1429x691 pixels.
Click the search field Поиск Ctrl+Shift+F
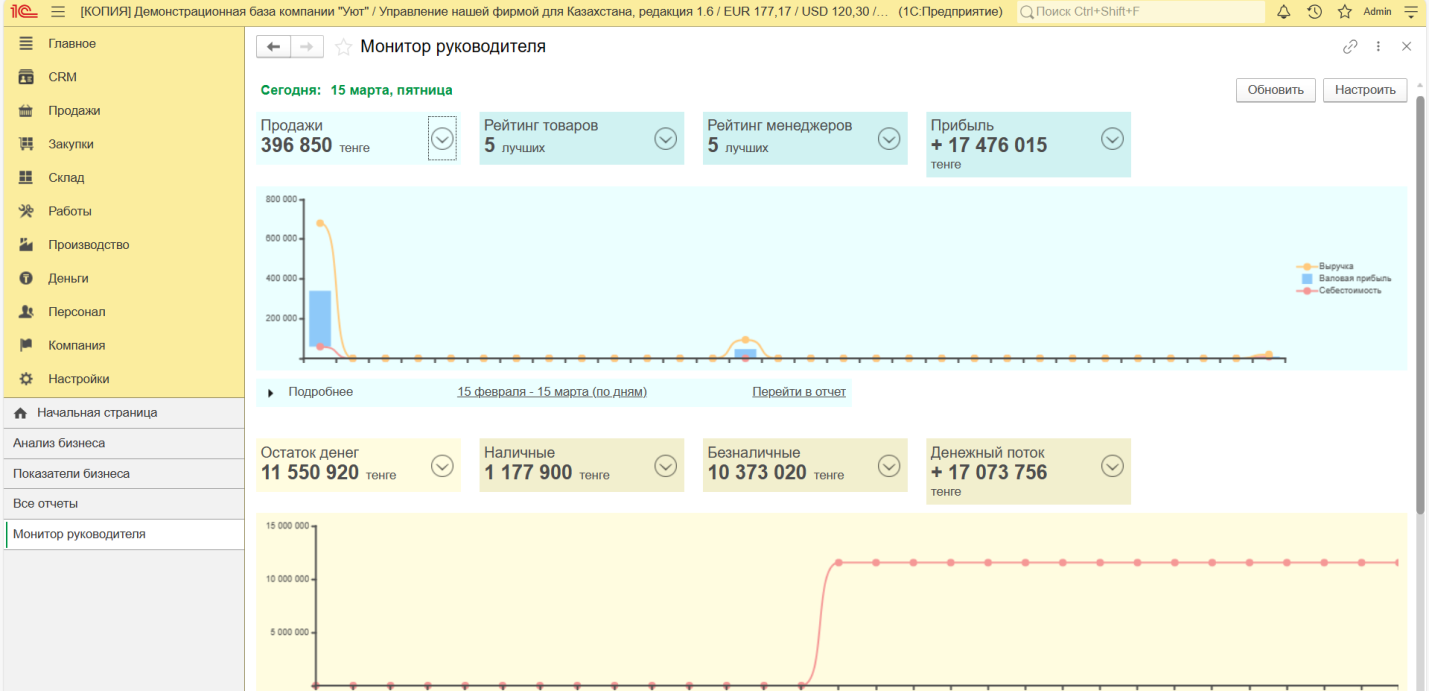[x=1140, y=12]
